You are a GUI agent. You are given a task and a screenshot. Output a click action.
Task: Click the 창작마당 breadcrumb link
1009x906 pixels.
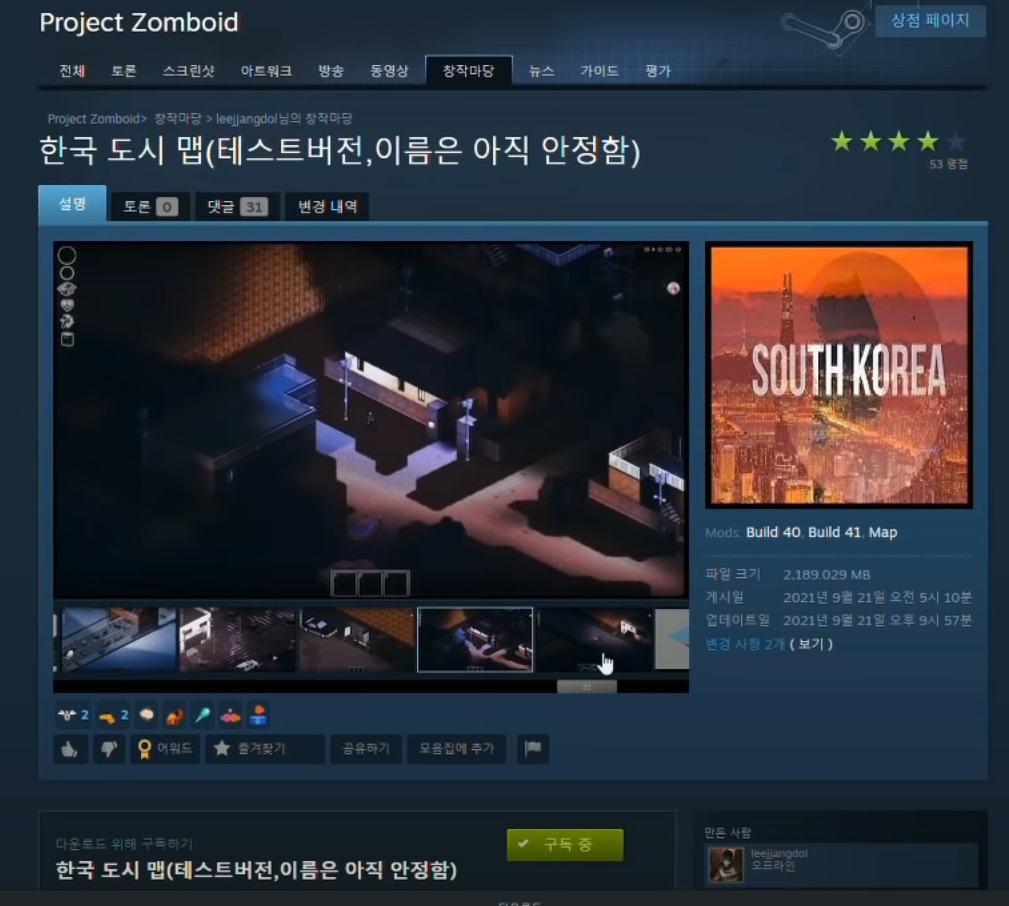point(178,119)
